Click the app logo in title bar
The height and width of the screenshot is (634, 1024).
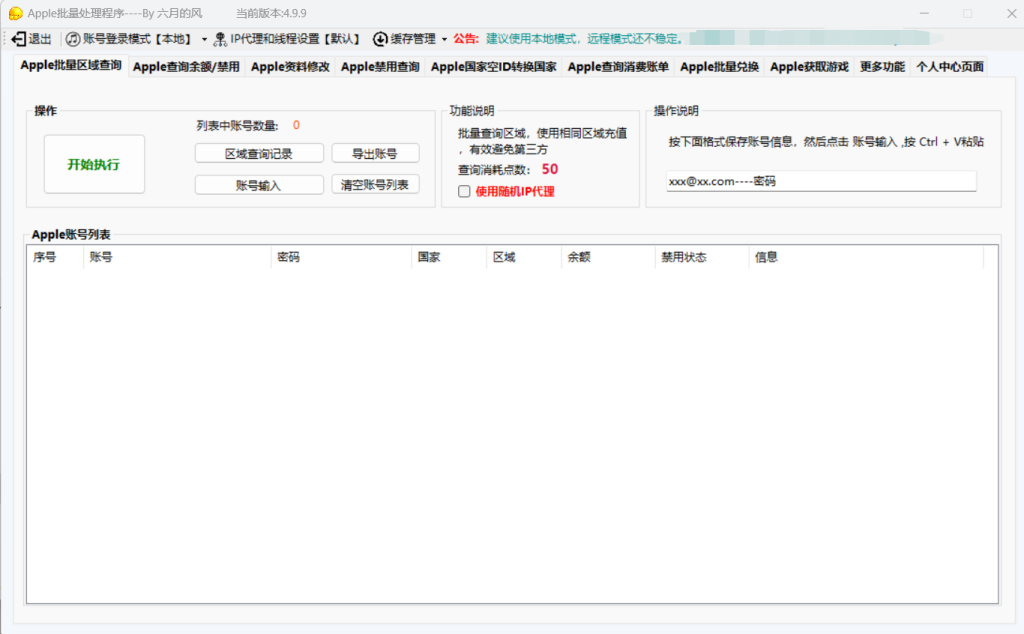click(x=15, y=13)
